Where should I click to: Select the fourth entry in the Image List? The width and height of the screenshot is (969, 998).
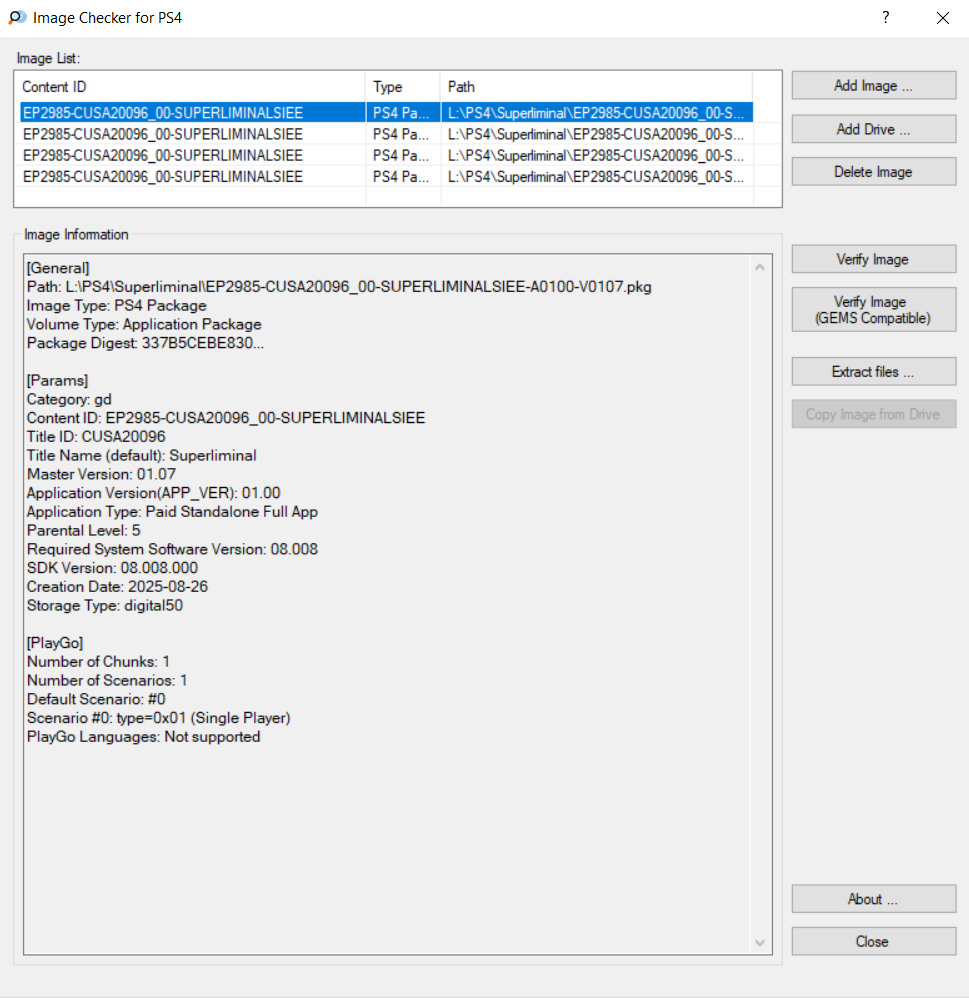(x=190, y=176)
